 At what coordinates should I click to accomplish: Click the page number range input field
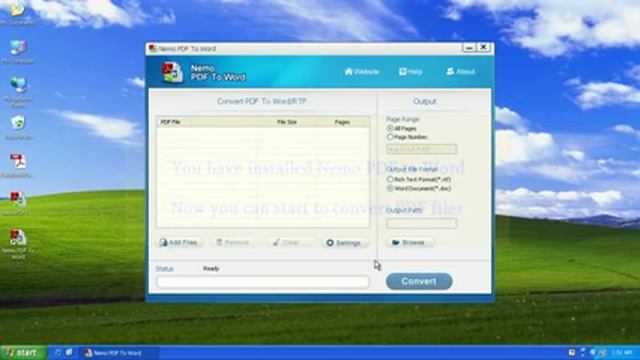(422, 149)
